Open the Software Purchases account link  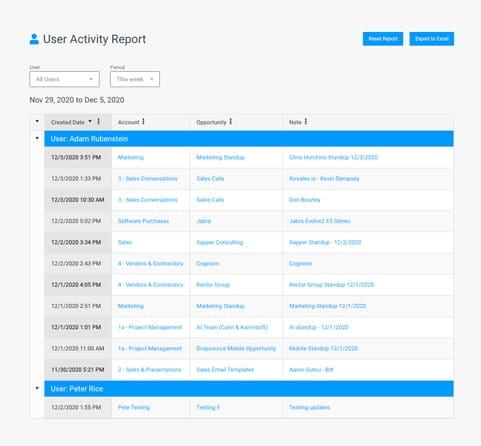(143, 221)
